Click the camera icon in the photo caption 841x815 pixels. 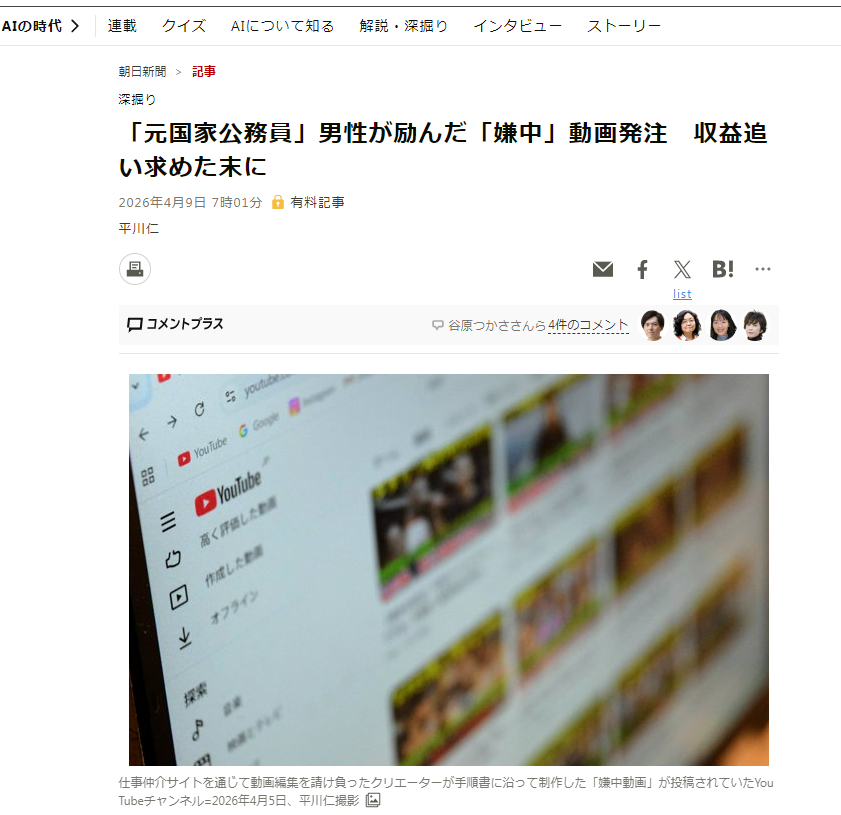click(x=372, y=799)
